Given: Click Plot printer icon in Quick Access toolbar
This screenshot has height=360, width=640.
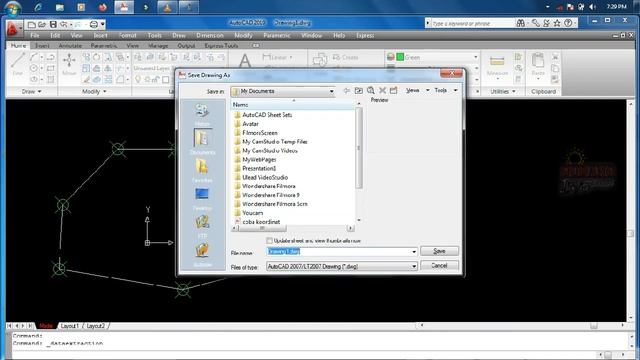Looking at the screenshot, I should coord(93,25).
